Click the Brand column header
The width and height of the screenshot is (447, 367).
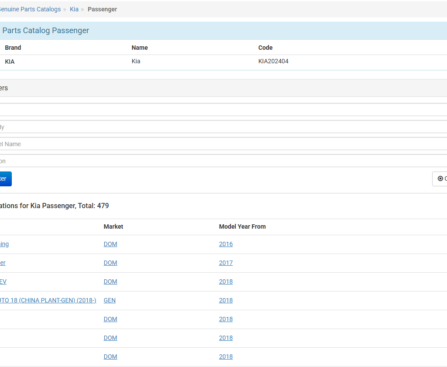click(13, 48)
